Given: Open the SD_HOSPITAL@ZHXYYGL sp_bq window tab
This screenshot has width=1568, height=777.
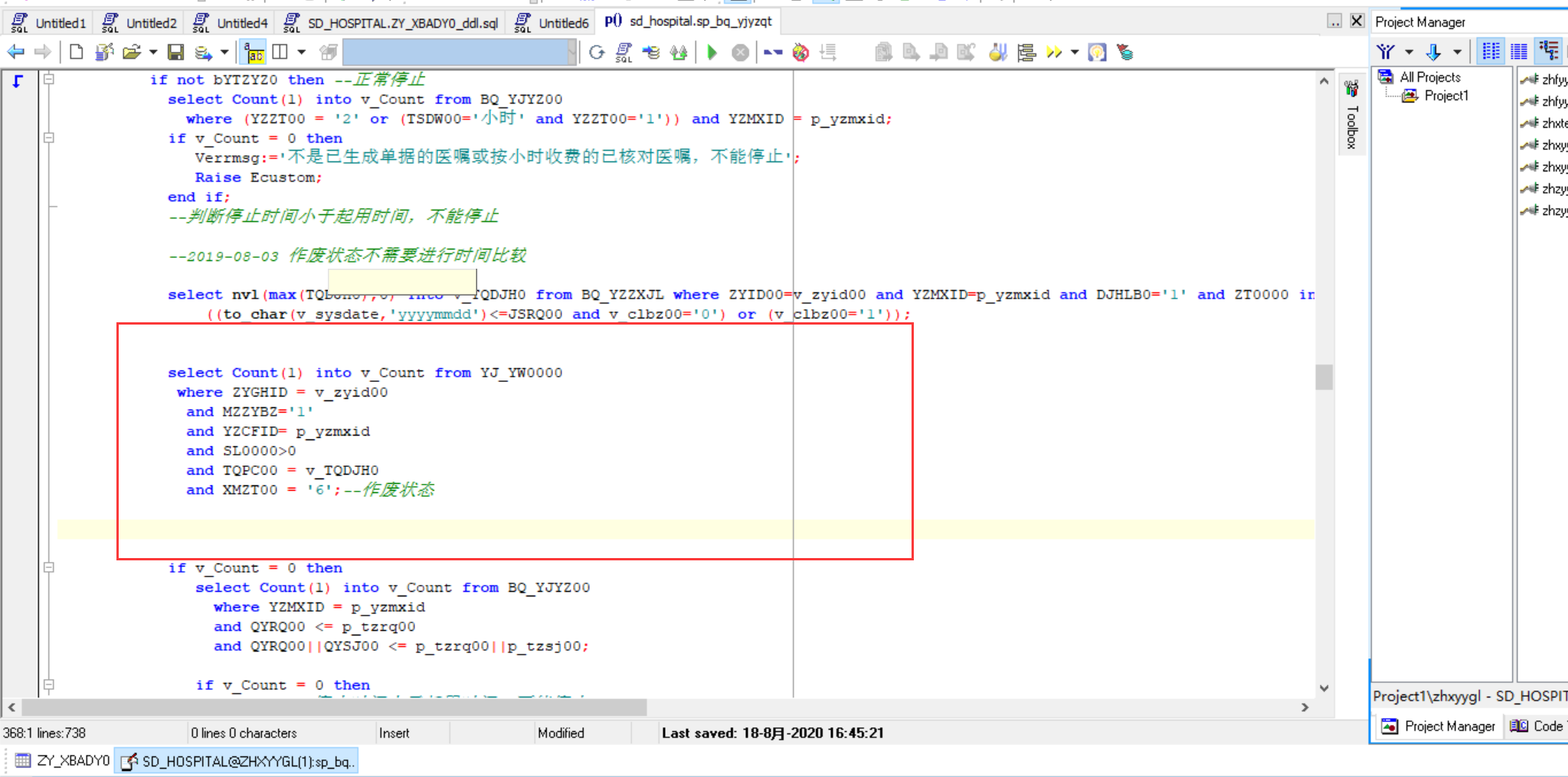Looking at the screenshot, I should 237,761.
